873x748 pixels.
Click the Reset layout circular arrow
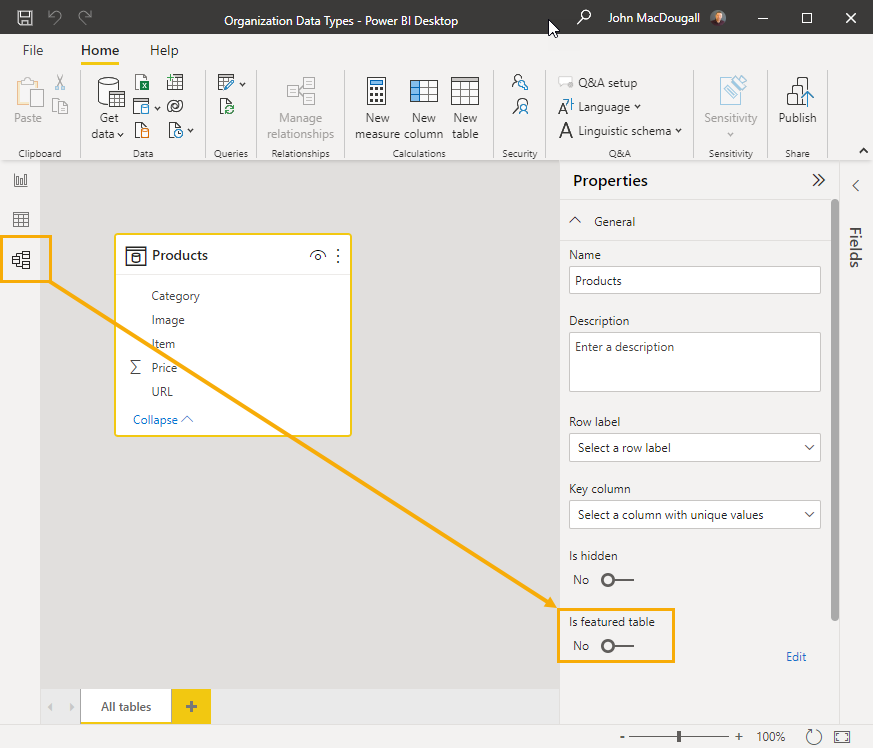[x=813, y=737]
